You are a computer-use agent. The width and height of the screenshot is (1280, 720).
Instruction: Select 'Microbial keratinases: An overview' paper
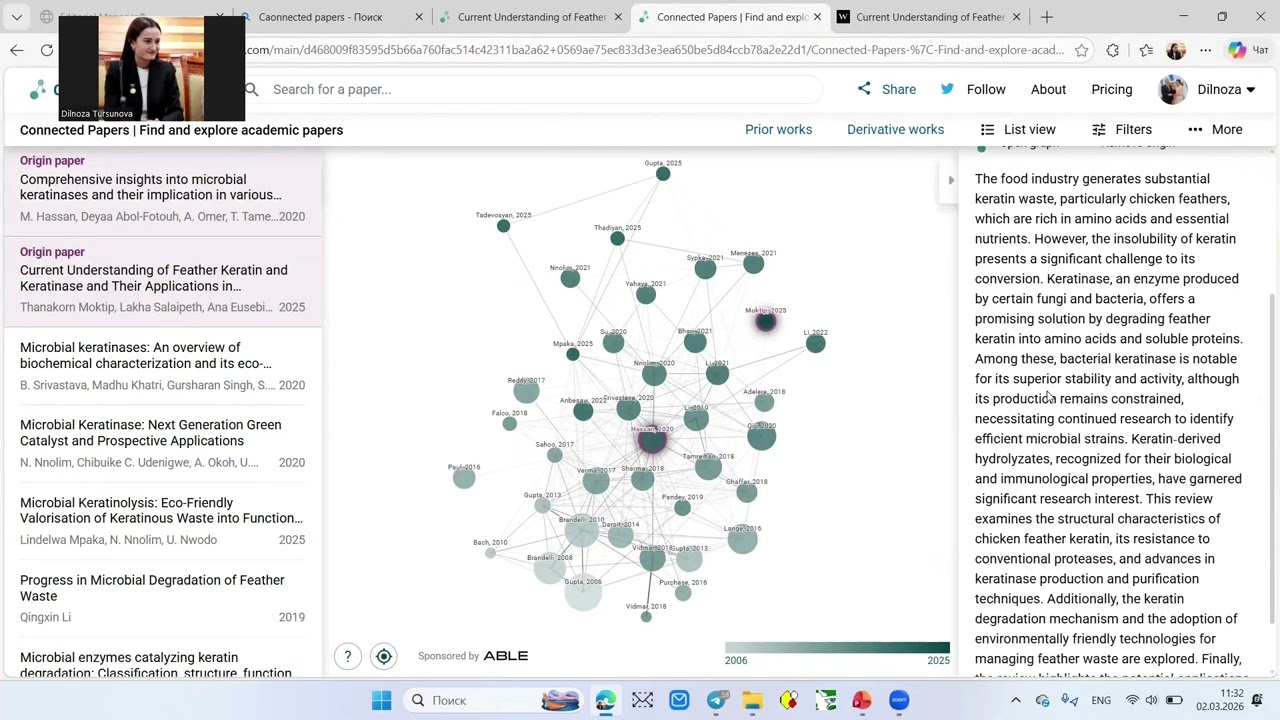click(162, 366)
